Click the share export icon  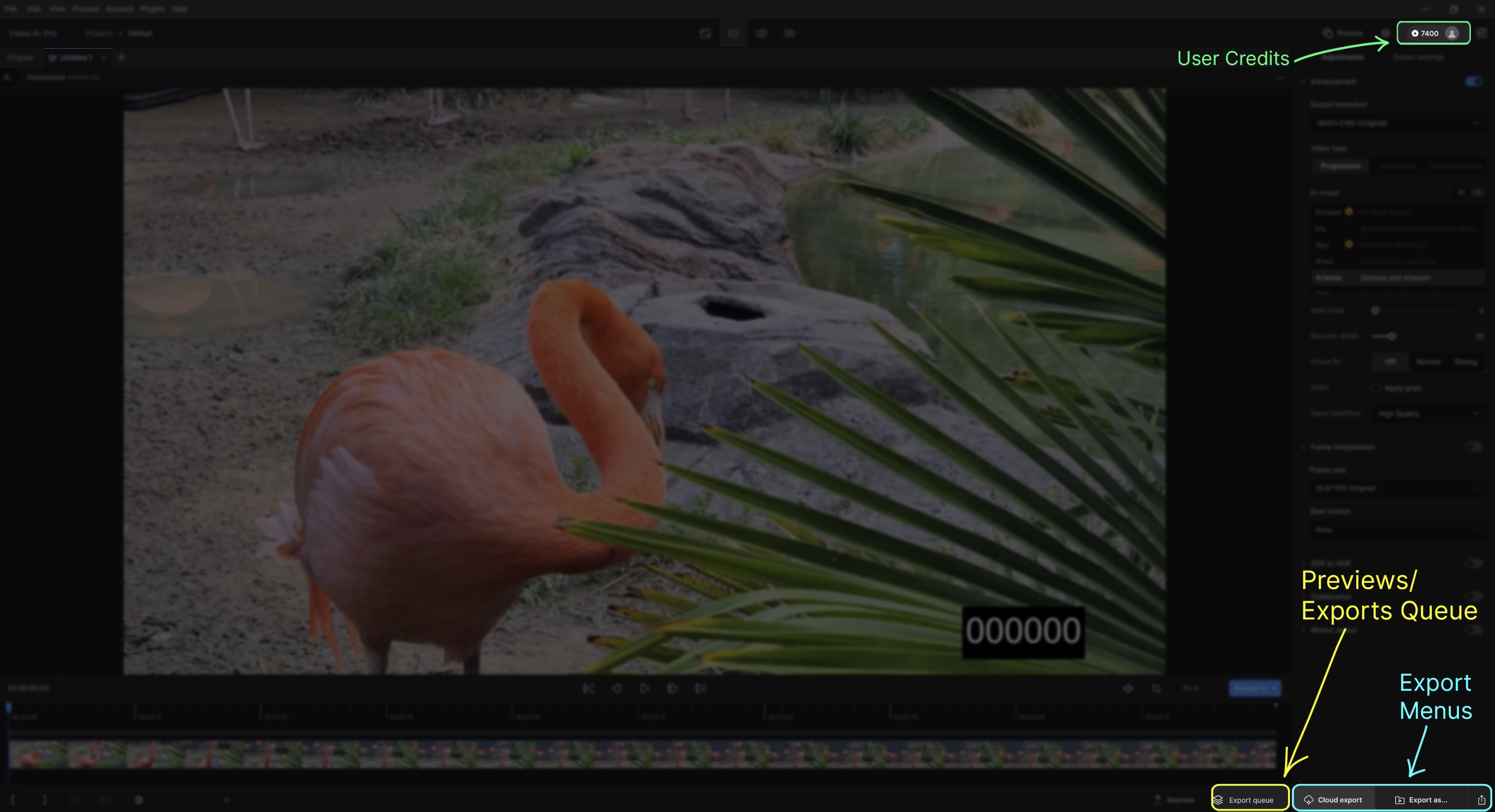tap(1481, 799)
